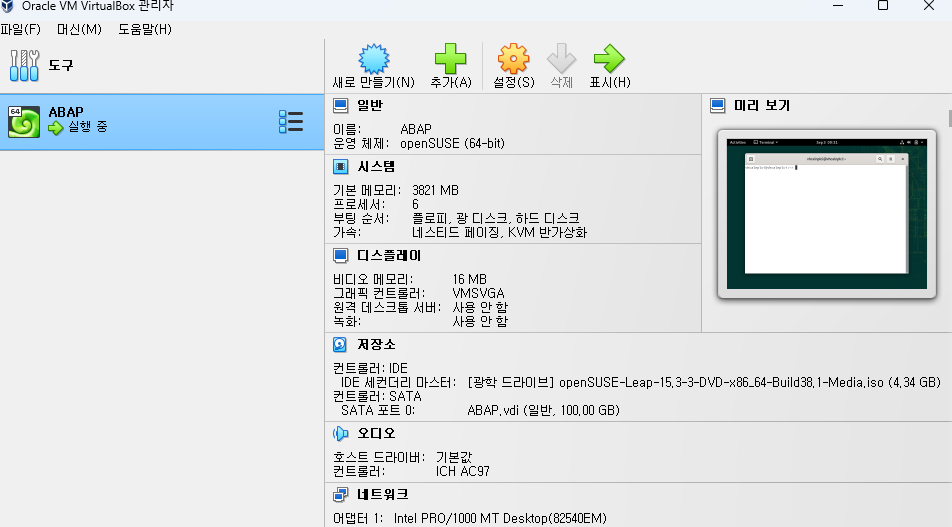Click the '16 MB' video memory value
952x527 pixels.
[x=469, y=280]
